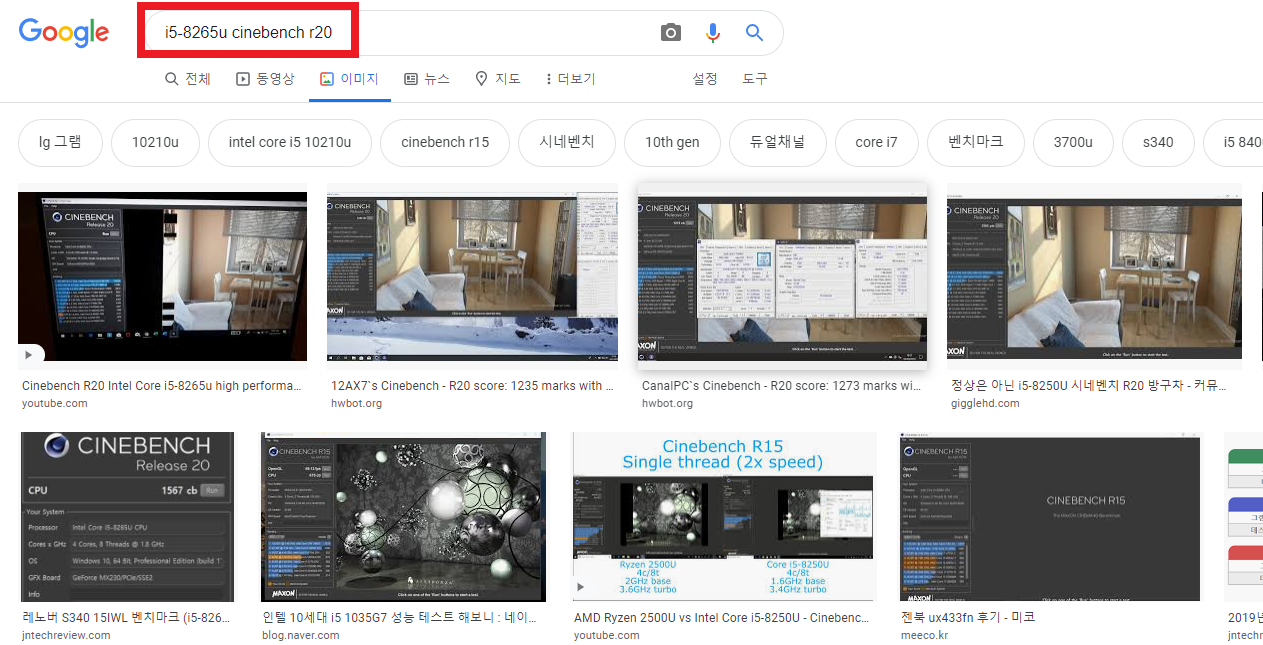Open the 인텔 10세대 i5 1035G7 thumbnail

(404, 515)
